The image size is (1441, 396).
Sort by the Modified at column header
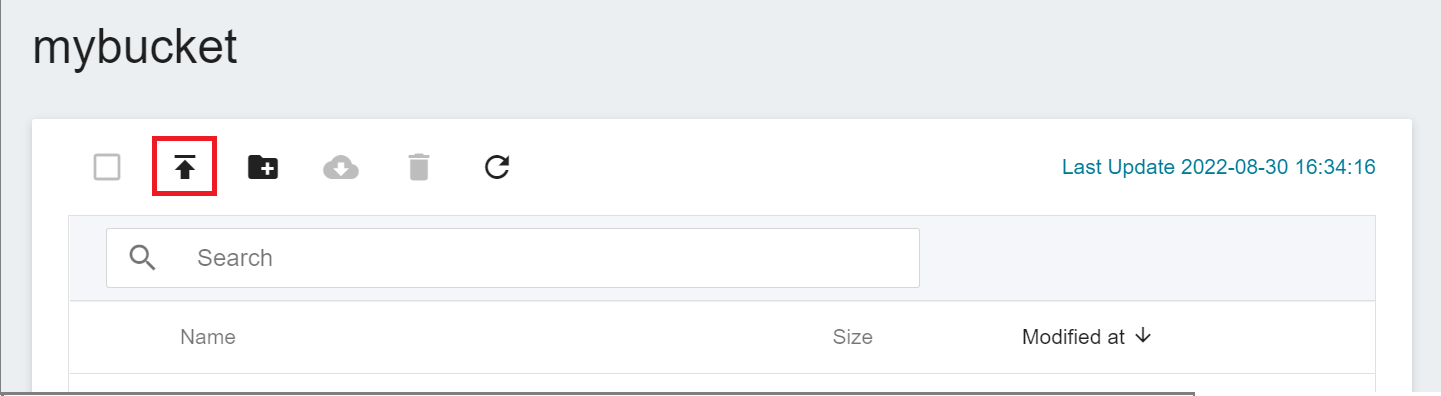click(1074, 337)
